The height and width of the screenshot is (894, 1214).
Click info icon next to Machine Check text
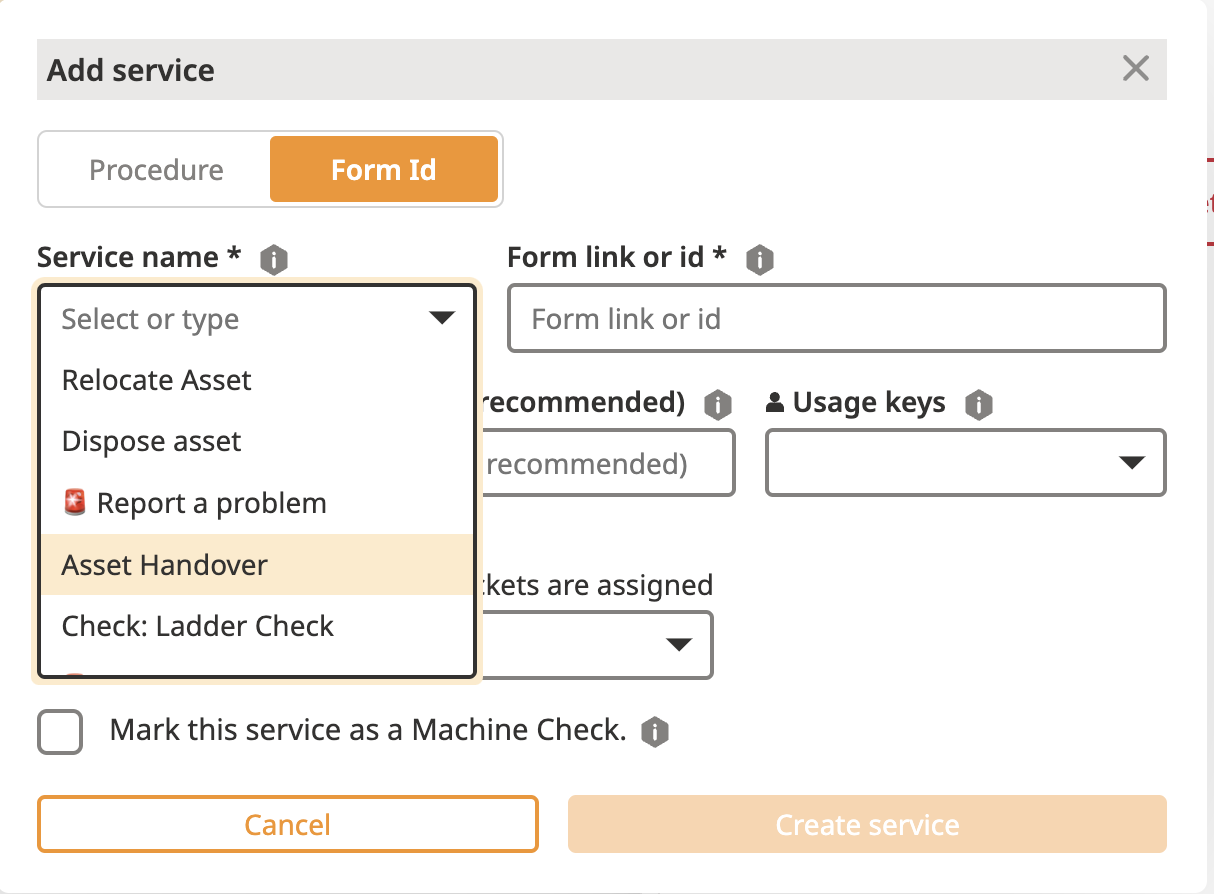pyautogui.click(x=655, y=732)
